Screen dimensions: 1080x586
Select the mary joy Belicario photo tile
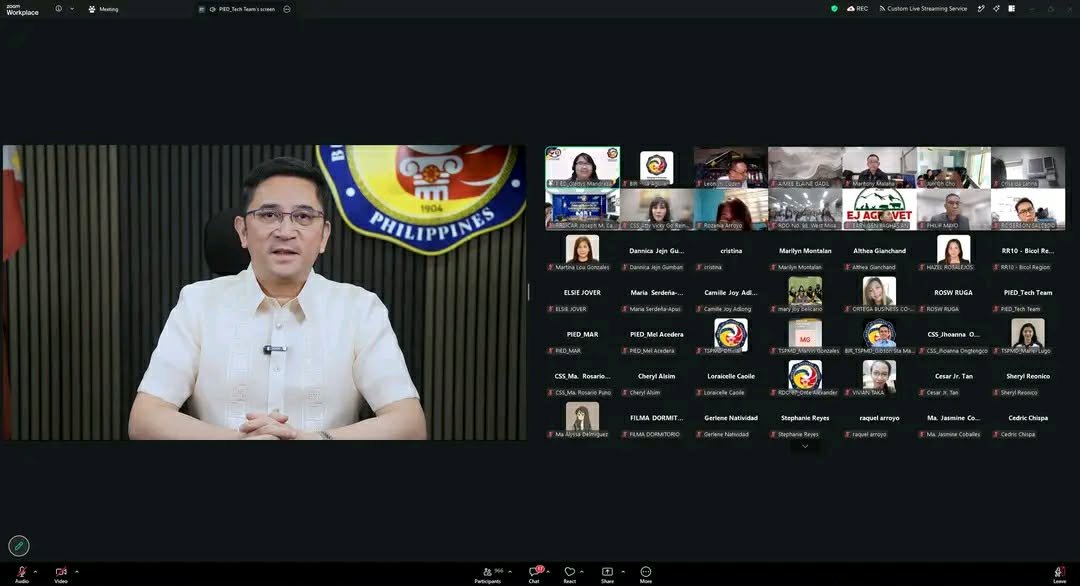tap(804, 295)
